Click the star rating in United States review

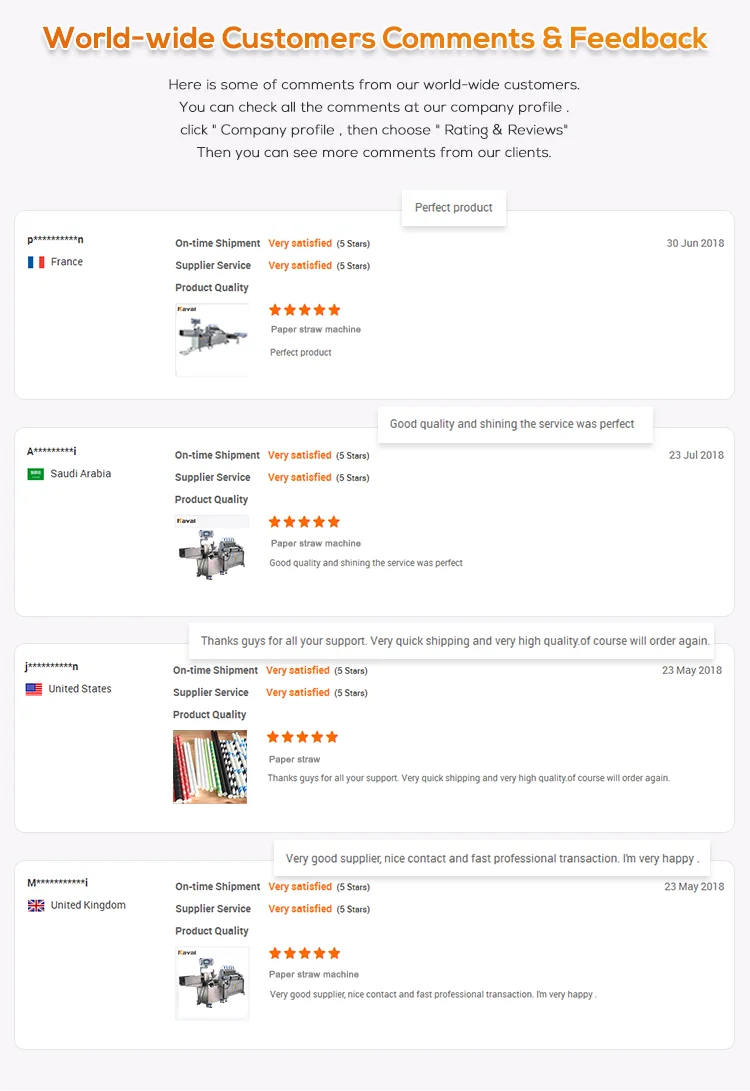pos(303,737)
